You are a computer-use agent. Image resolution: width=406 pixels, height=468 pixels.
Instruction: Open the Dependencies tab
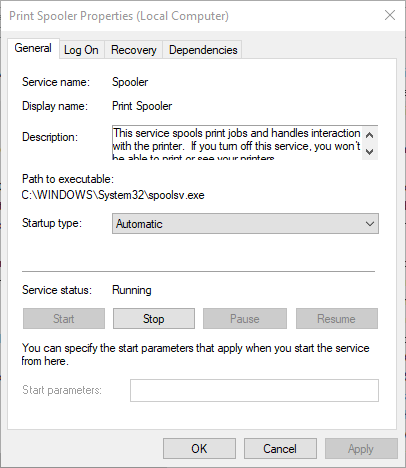203,50
